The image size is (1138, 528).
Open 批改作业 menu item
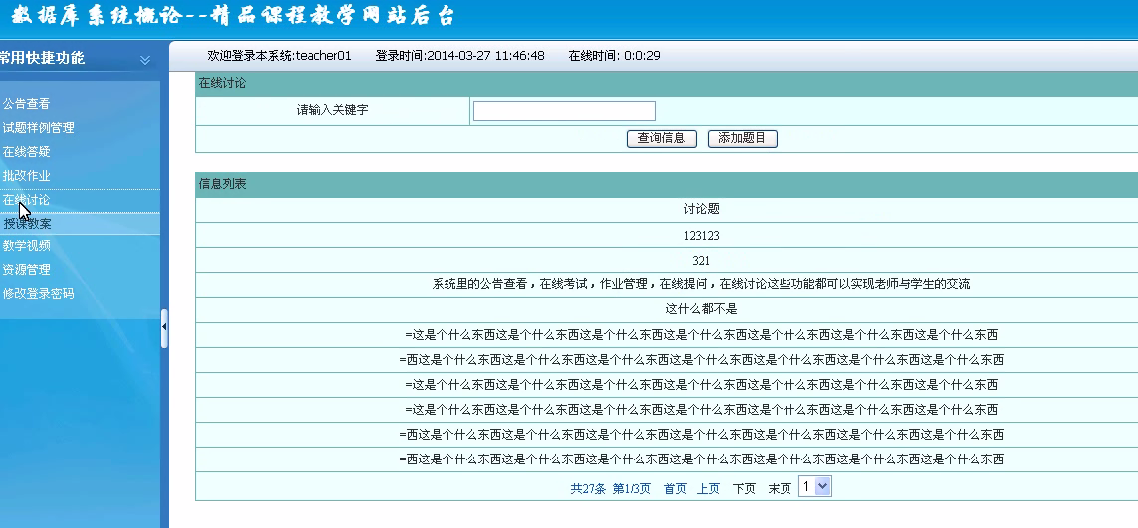[x=26, y=176]
